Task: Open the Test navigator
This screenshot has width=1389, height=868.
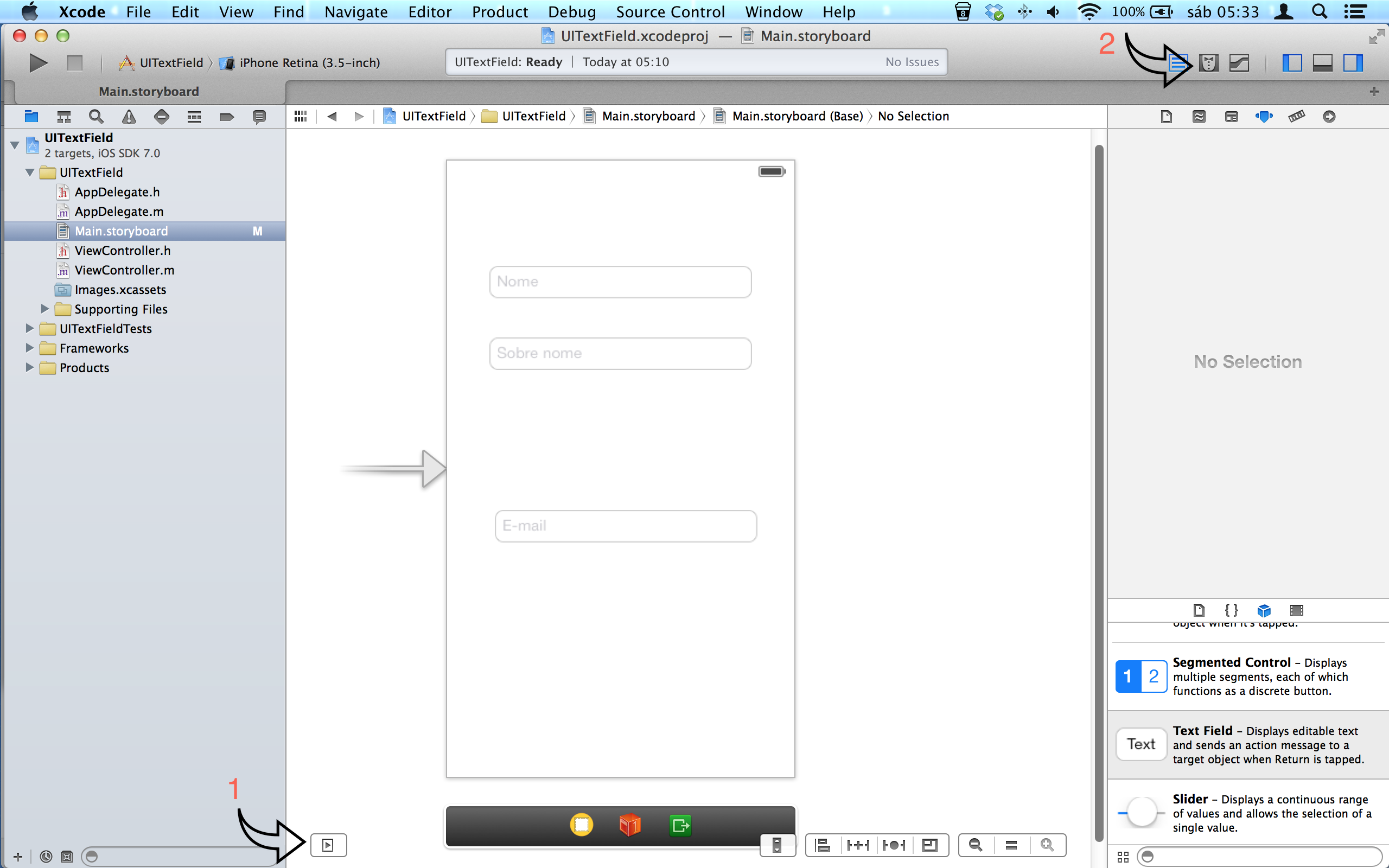Action: coord(162,117)
